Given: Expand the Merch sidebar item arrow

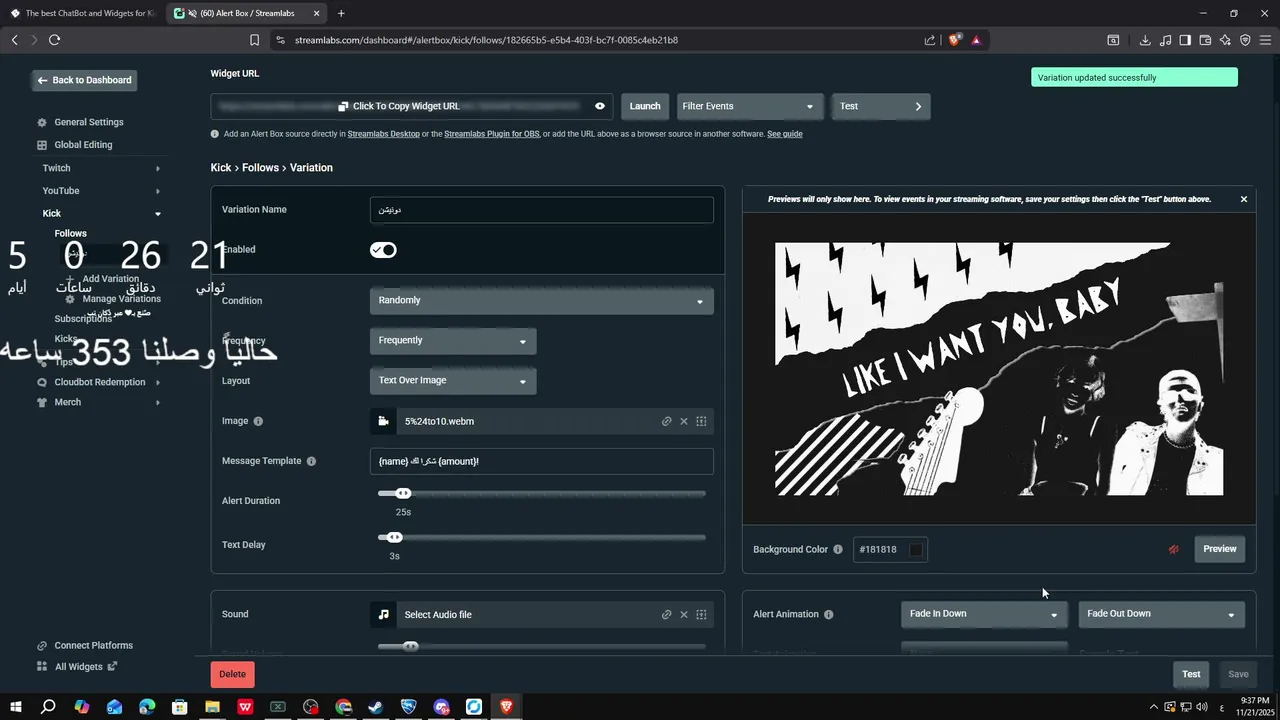Looking at the screenshot, I should [158, 402].
